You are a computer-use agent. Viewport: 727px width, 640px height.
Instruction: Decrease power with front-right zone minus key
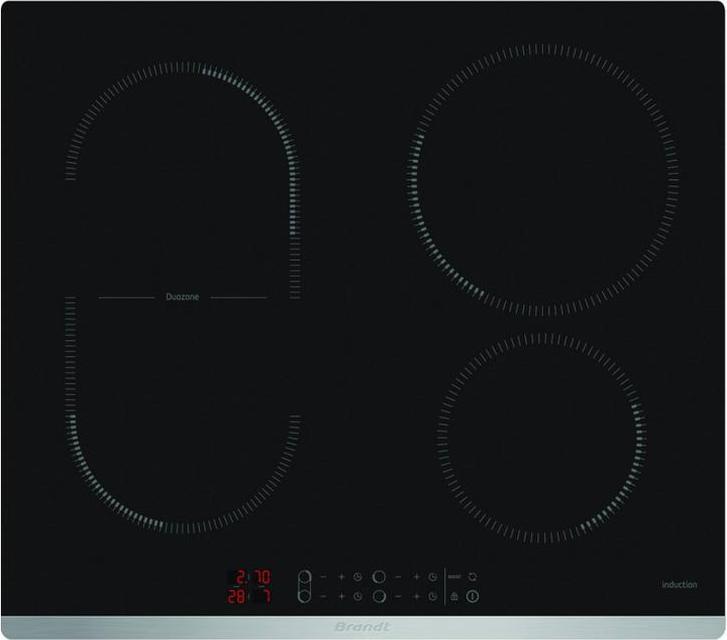[x=398, y=596]
